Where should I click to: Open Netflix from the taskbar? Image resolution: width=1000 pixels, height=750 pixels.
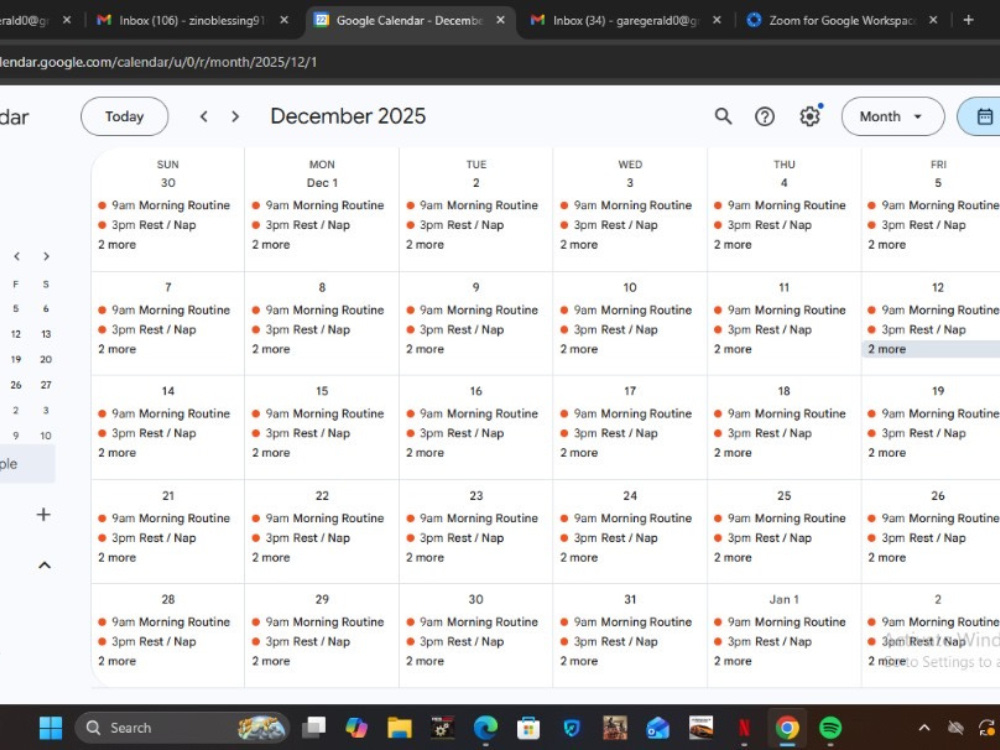click(744, 728)
